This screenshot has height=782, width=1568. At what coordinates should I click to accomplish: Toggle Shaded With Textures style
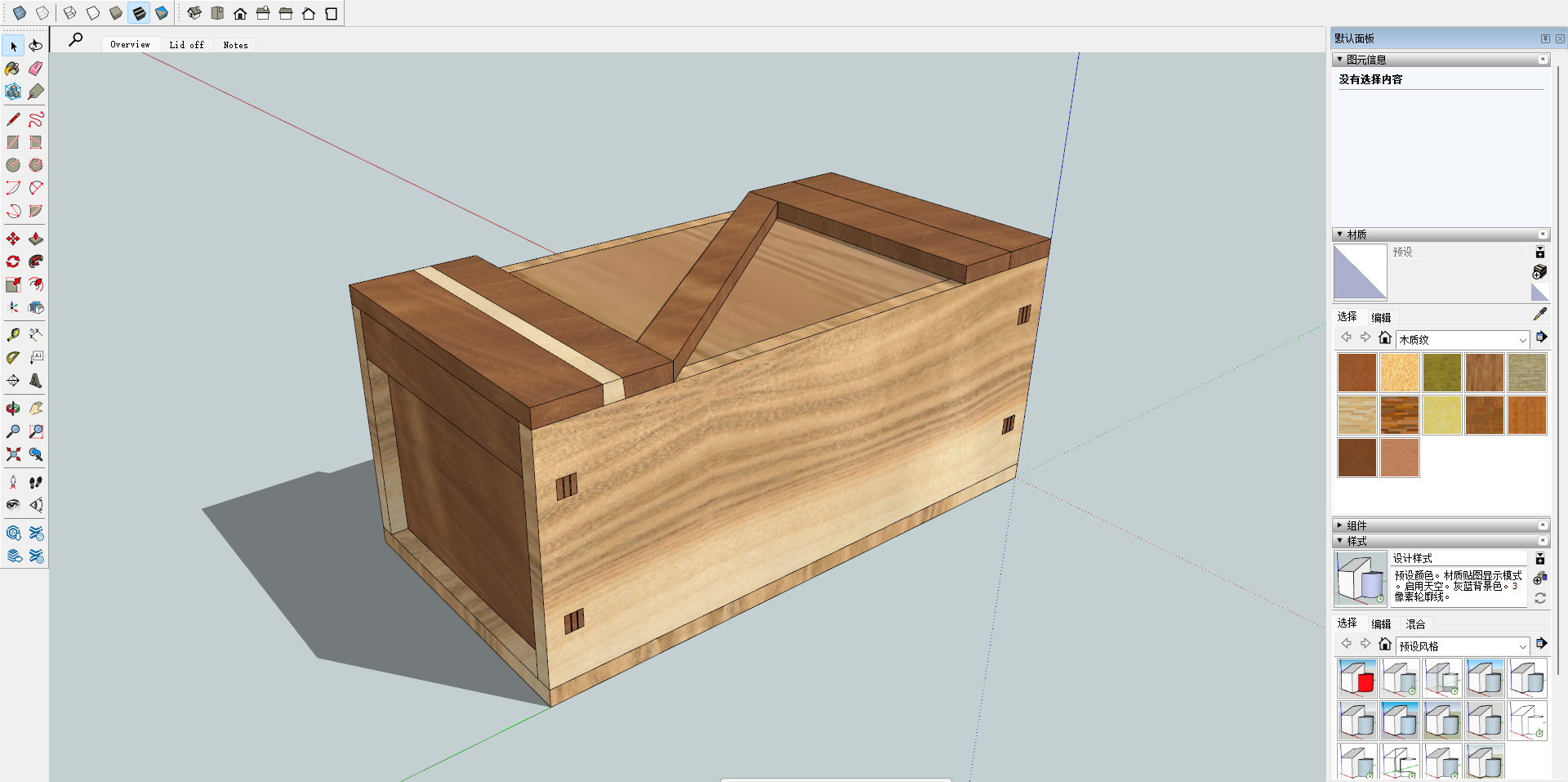(139, 13)
